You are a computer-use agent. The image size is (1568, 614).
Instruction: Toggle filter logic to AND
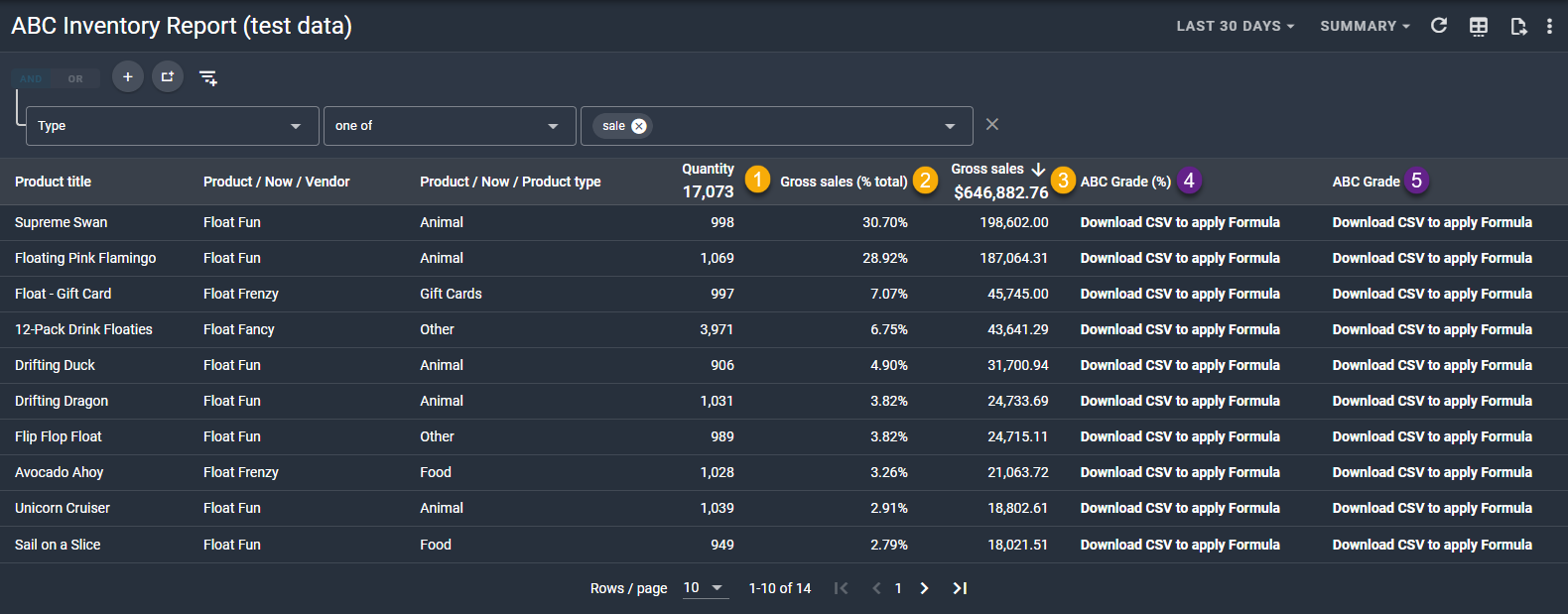[x=32, y=78]
